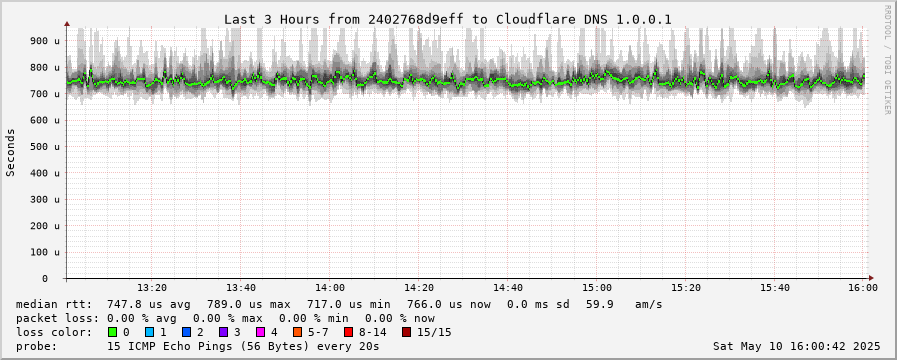Viewport: 897px width, 360px height.
Task: Click the dark red 15/15 loss swatch
Action: pos(406,332)
